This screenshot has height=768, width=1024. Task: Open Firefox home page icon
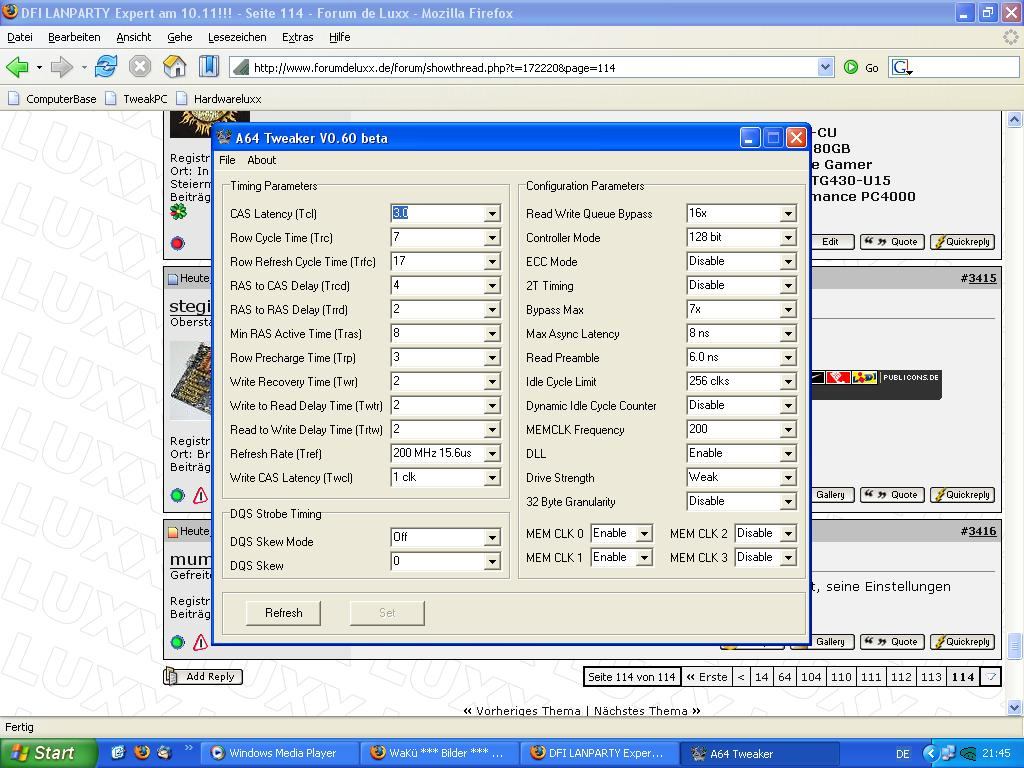tap(174, 67)
